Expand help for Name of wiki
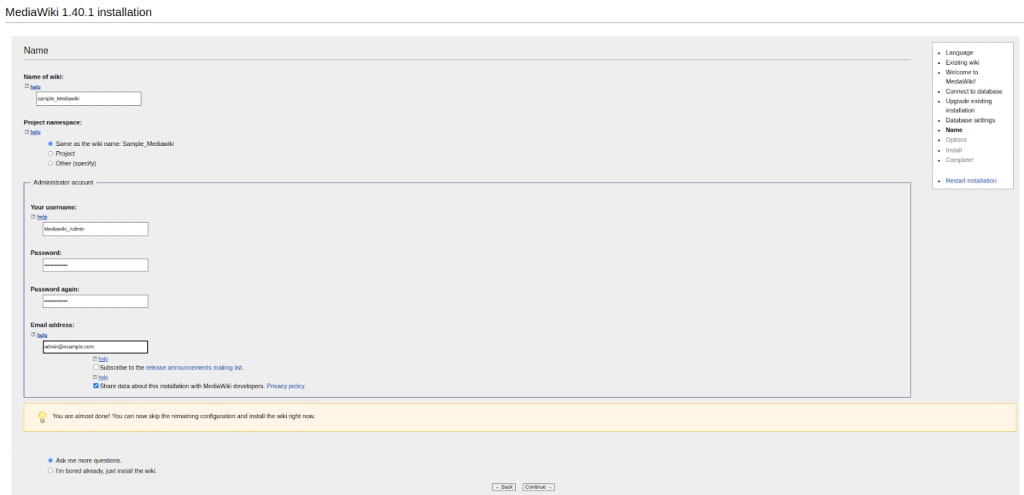The width and height of the screenshot is (1024, 495). [x=35, y=86]
